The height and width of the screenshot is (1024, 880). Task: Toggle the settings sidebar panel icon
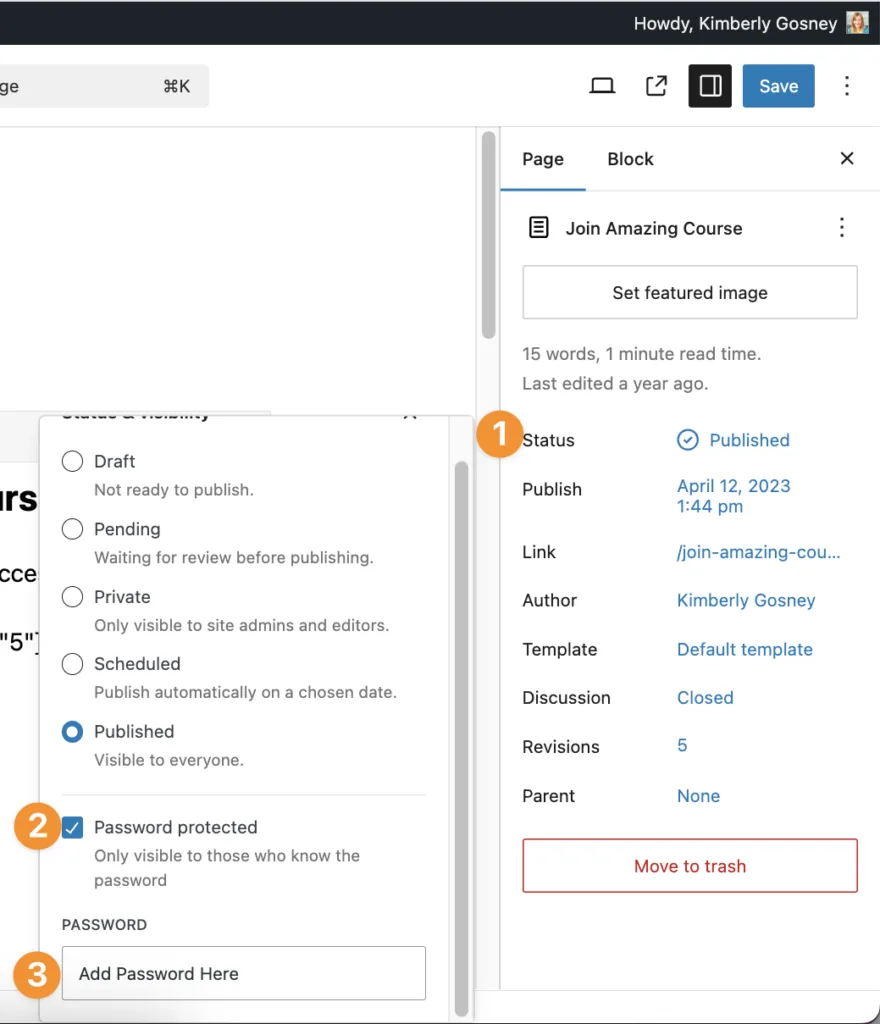point(710,86)
